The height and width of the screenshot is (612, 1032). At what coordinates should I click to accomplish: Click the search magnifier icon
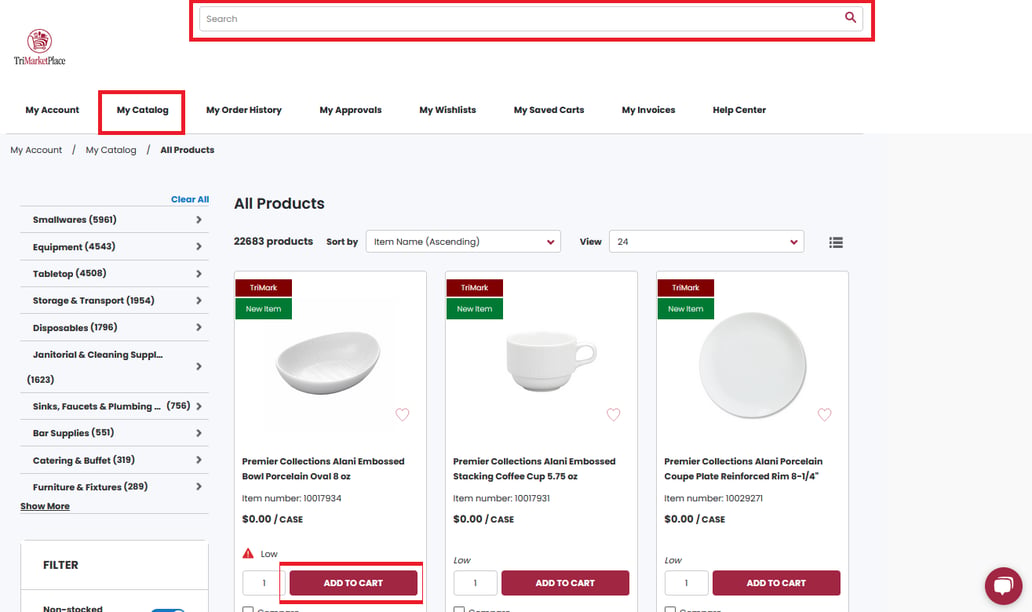(x=850, y=18)
